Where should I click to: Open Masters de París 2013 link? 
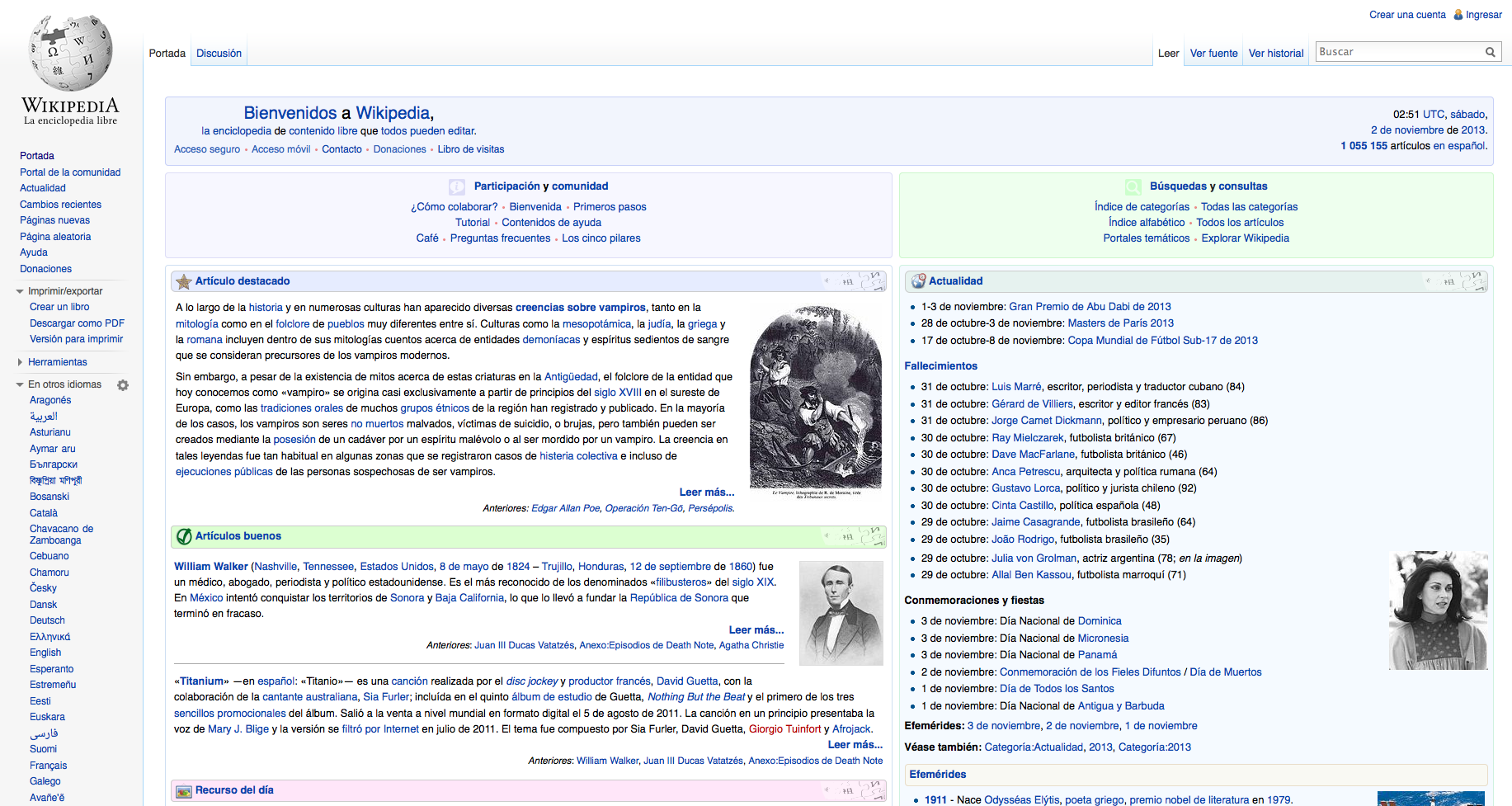coord(1120,323)
